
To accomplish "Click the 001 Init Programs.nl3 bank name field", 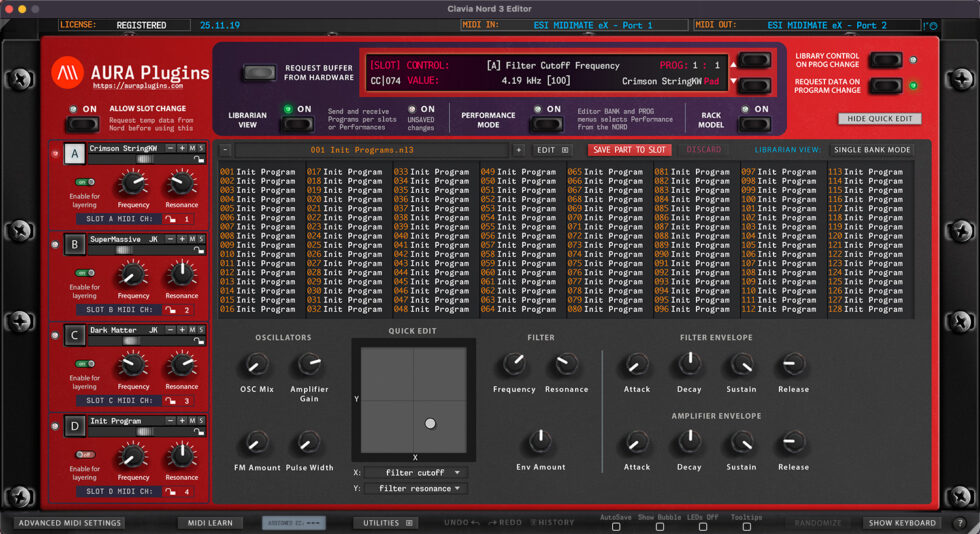I will click(x=372, y=150).
